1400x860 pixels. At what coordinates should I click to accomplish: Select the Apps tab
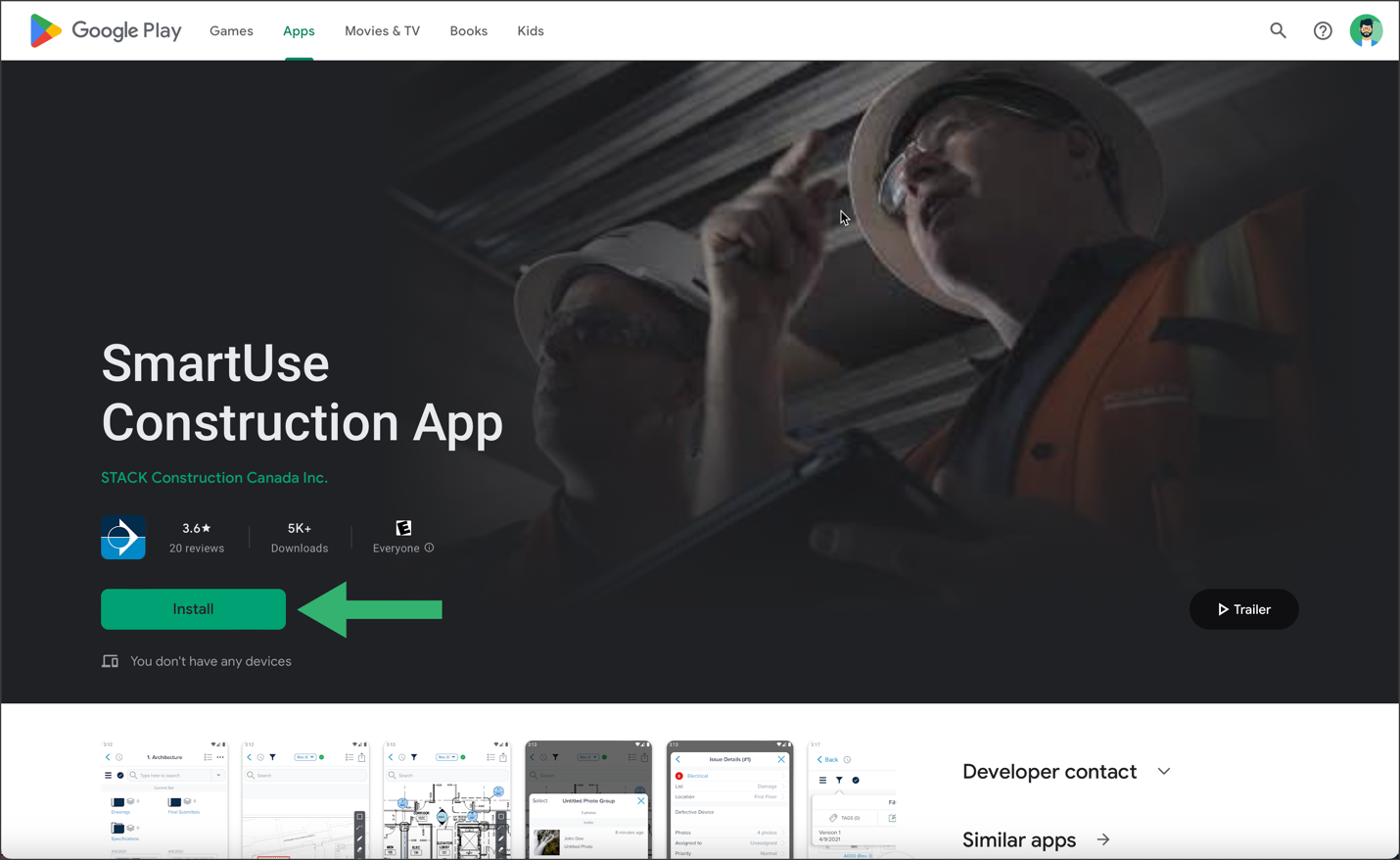click(x=299, y=30)
